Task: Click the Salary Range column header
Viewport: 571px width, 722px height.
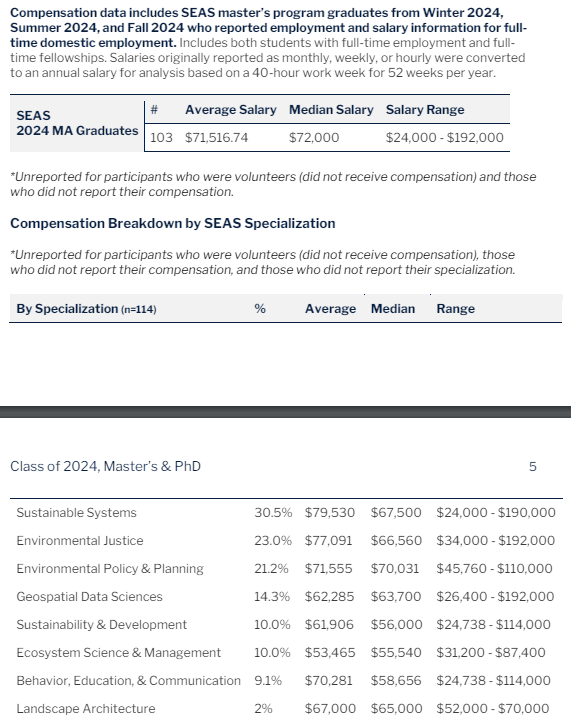Action: click(x=425, y=110)
